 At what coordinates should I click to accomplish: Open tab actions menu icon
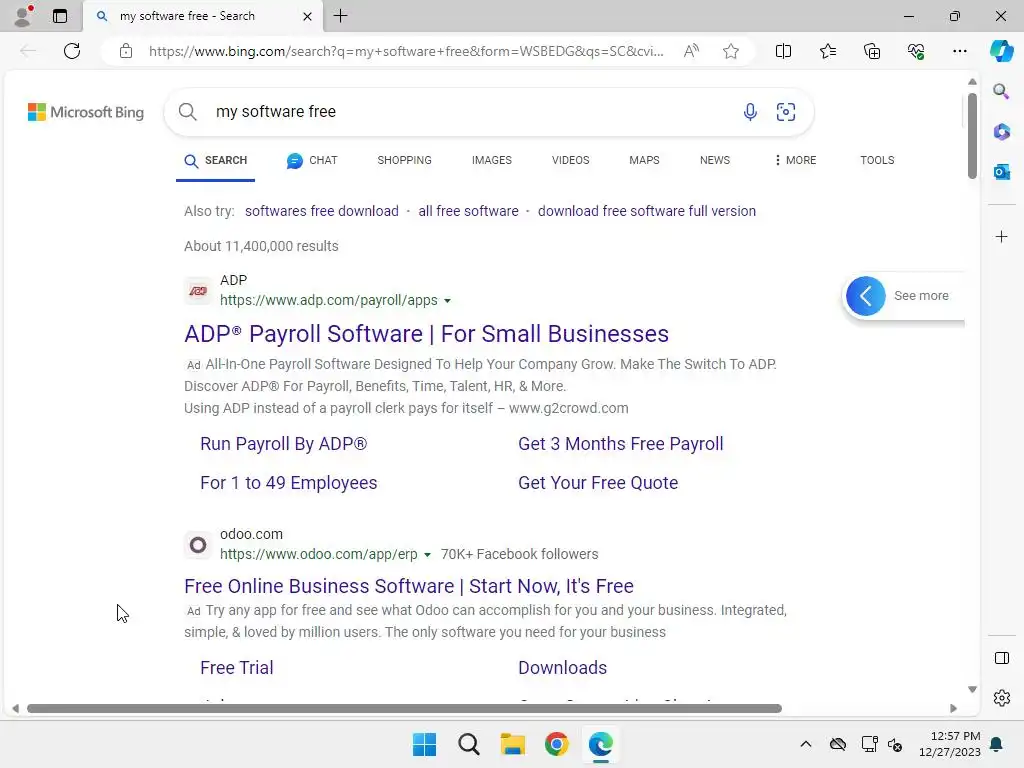click(x=60, y=16)
